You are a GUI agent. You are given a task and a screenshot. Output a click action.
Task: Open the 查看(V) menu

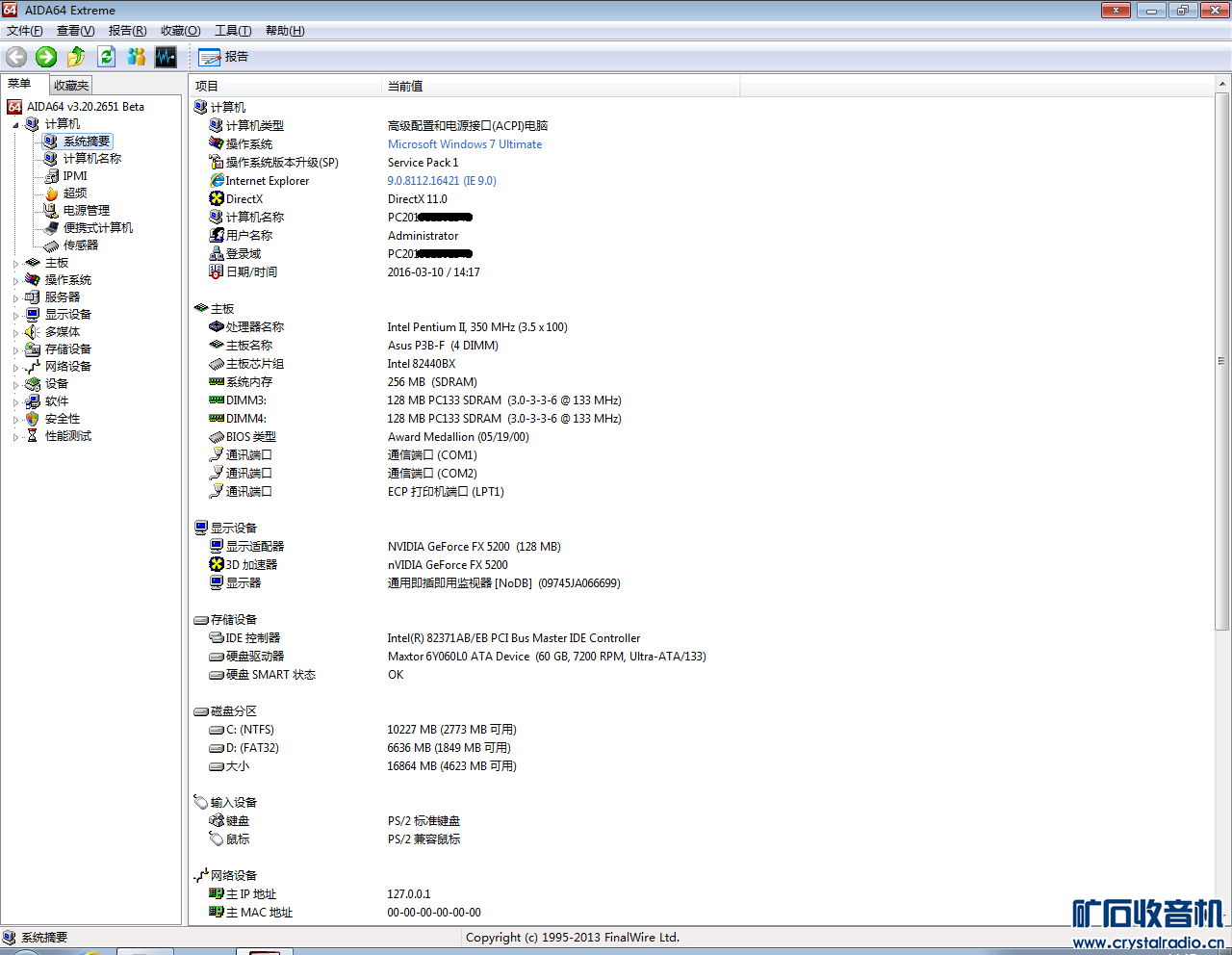click(75, 31)
